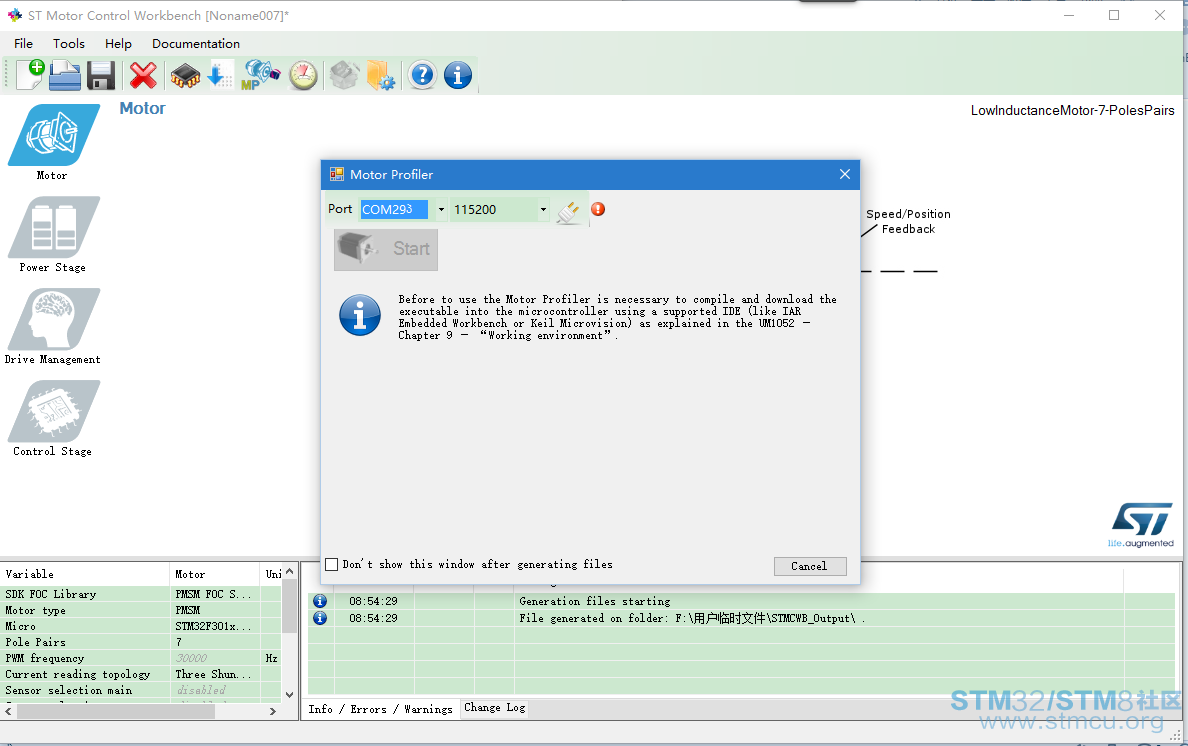
Task: Enable 'Don't show this window after generating files'
Action: 332,564
